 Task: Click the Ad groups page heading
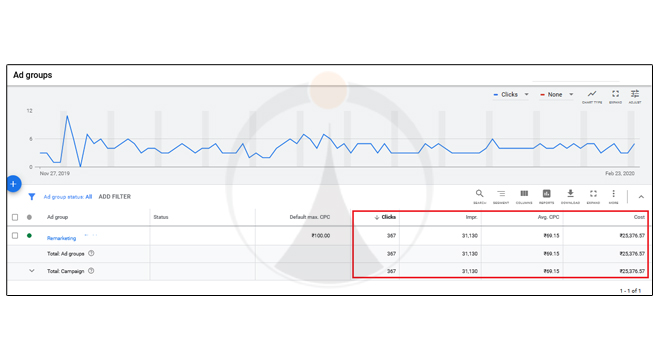pos(33,75)
